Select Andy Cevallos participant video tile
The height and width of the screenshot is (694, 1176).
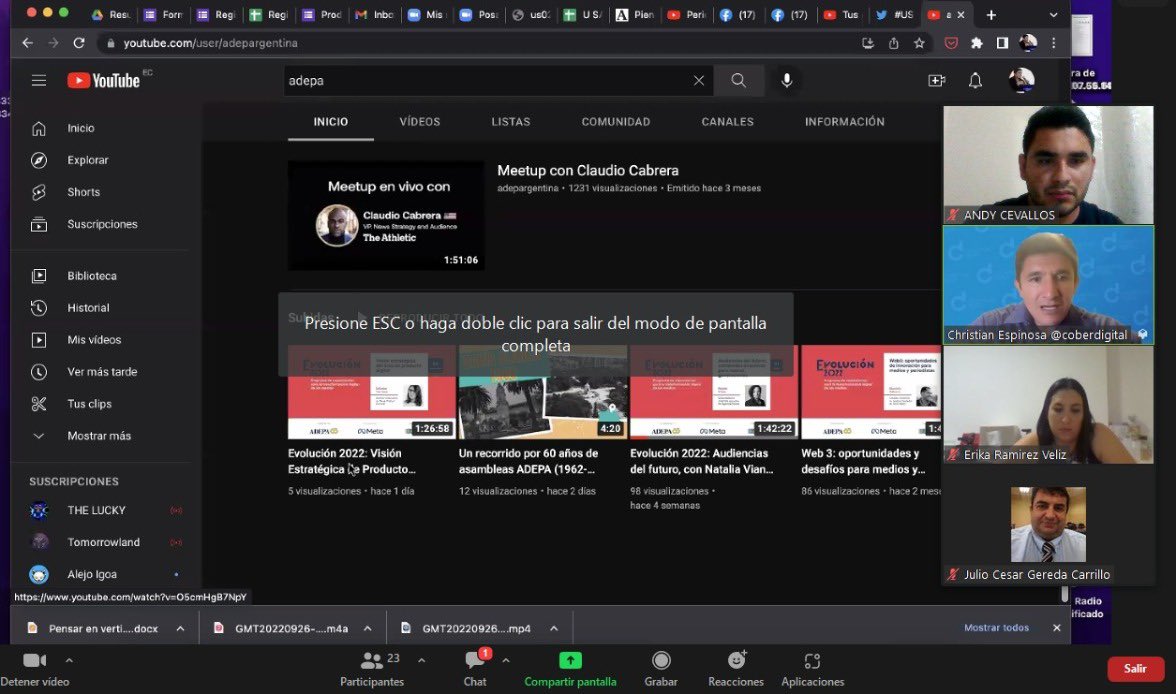click(1048, 165)
